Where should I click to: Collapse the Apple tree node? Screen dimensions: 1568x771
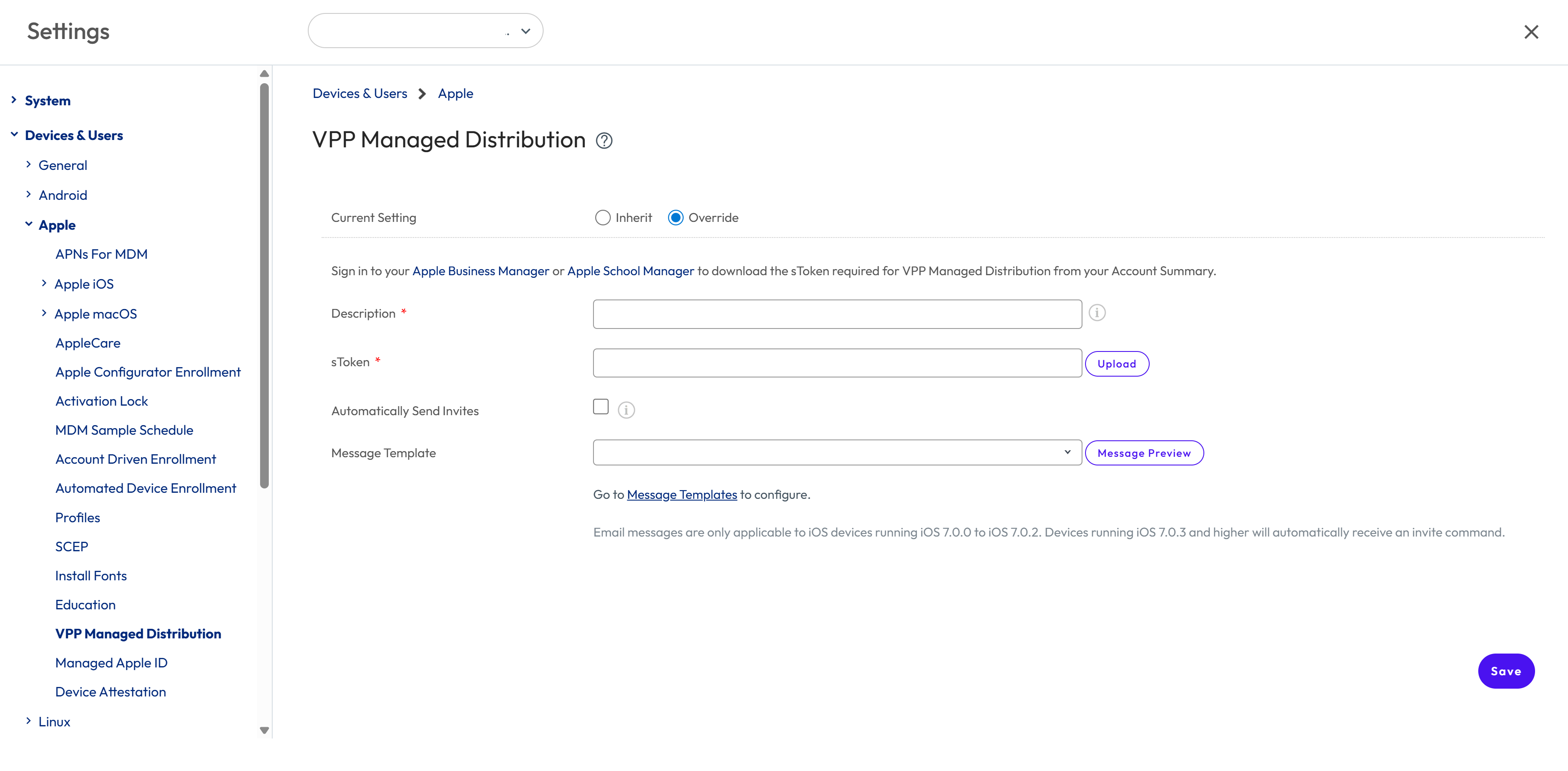(x=29, y=224)
